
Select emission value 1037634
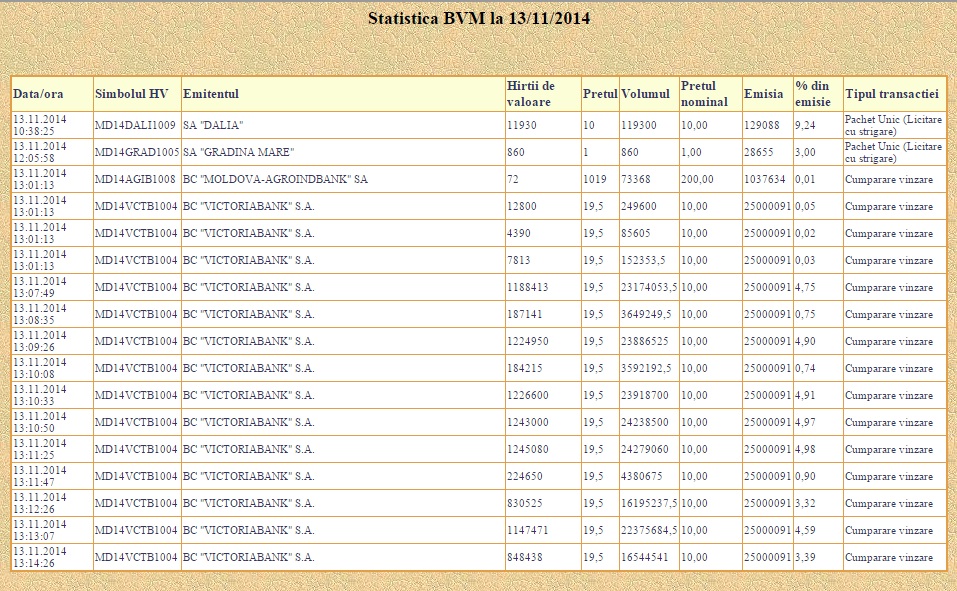[x=765, y=179]
